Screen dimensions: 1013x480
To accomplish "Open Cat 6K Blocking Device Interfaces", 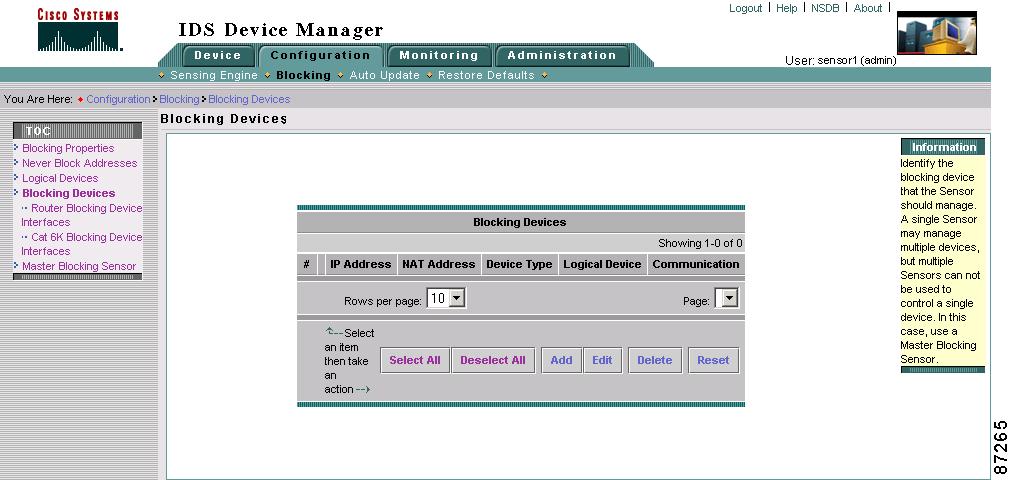I will pyautogui.click(x=81, y=244).
